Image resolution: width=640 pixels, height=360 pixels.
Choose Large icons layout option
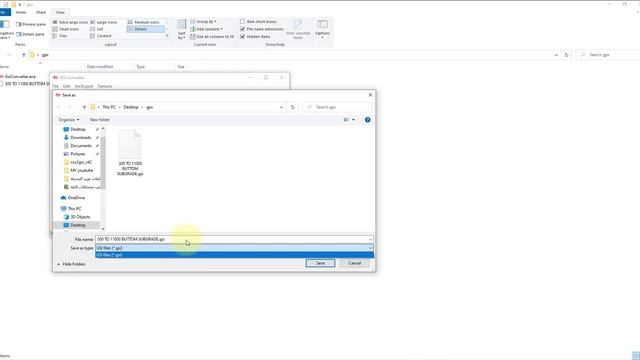tap(104, 22)
